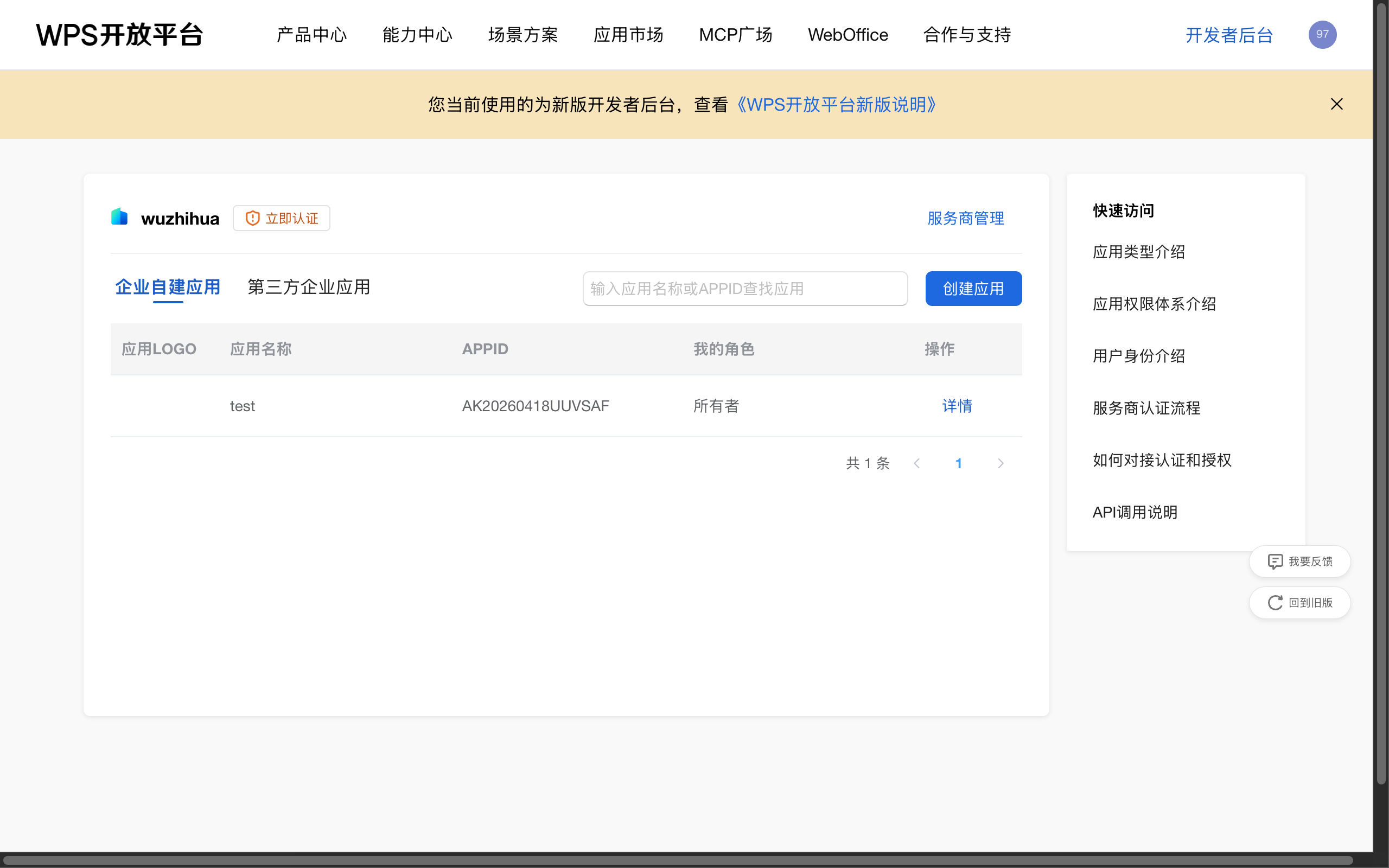The image size is (1389, 868).
Task: Switch to the 第三方企业应用 tab
Action: [308, 286]
